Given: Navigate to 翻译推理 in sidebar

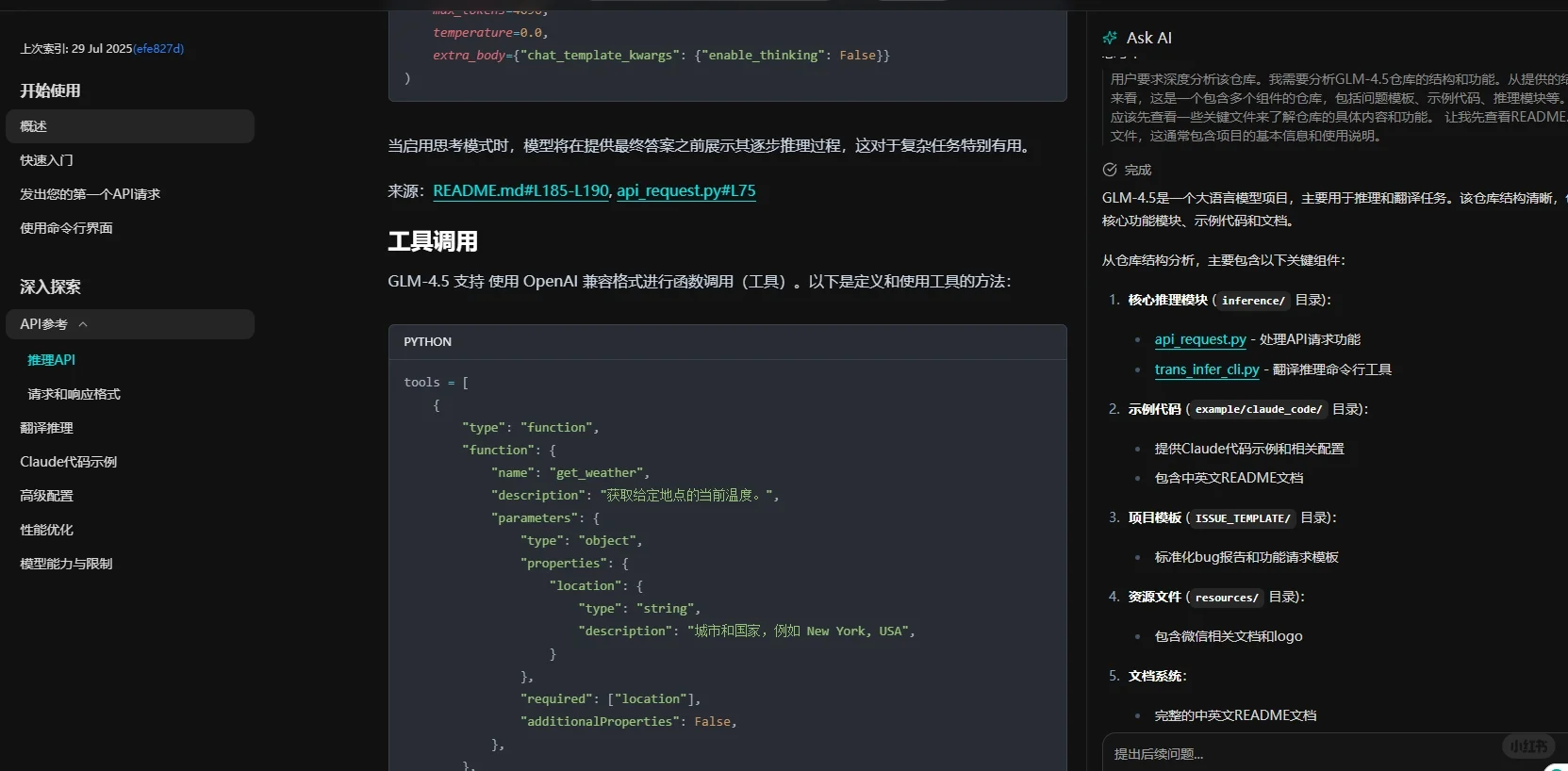Looking at the screenshot, I should [x=46, y=428].
